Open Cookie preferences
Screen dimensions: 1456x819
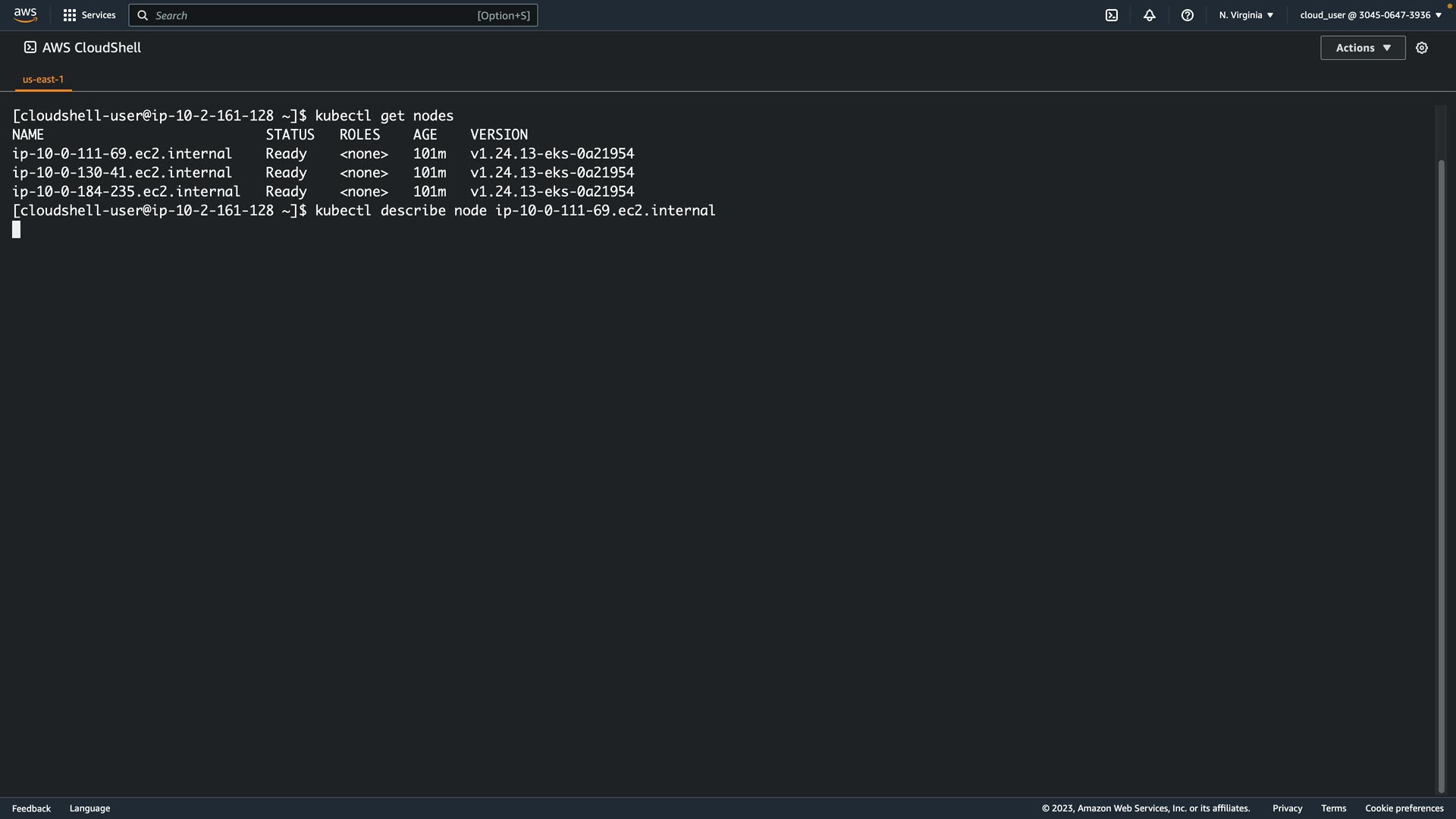[1404, 808]
